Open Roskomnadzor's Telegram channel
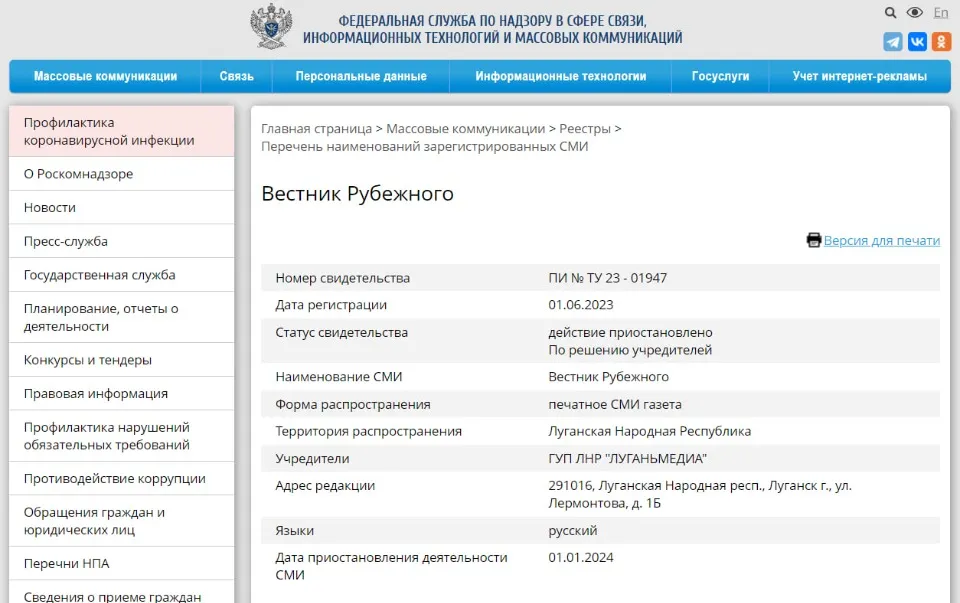Viewport: 960px width, 603px height. 893,41
